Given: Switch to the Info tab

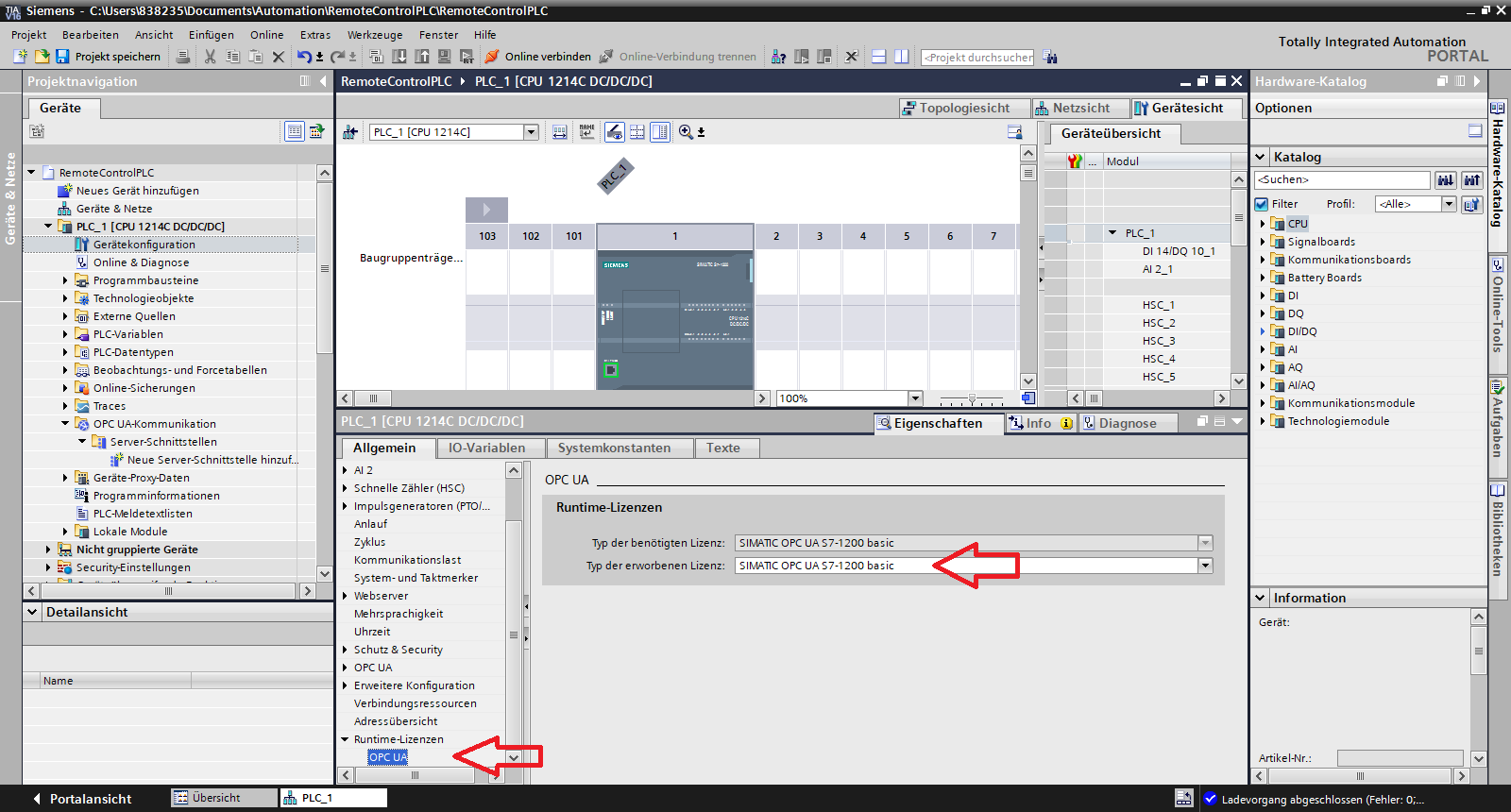Looking at the screenshot, I should click(1040, 423).
